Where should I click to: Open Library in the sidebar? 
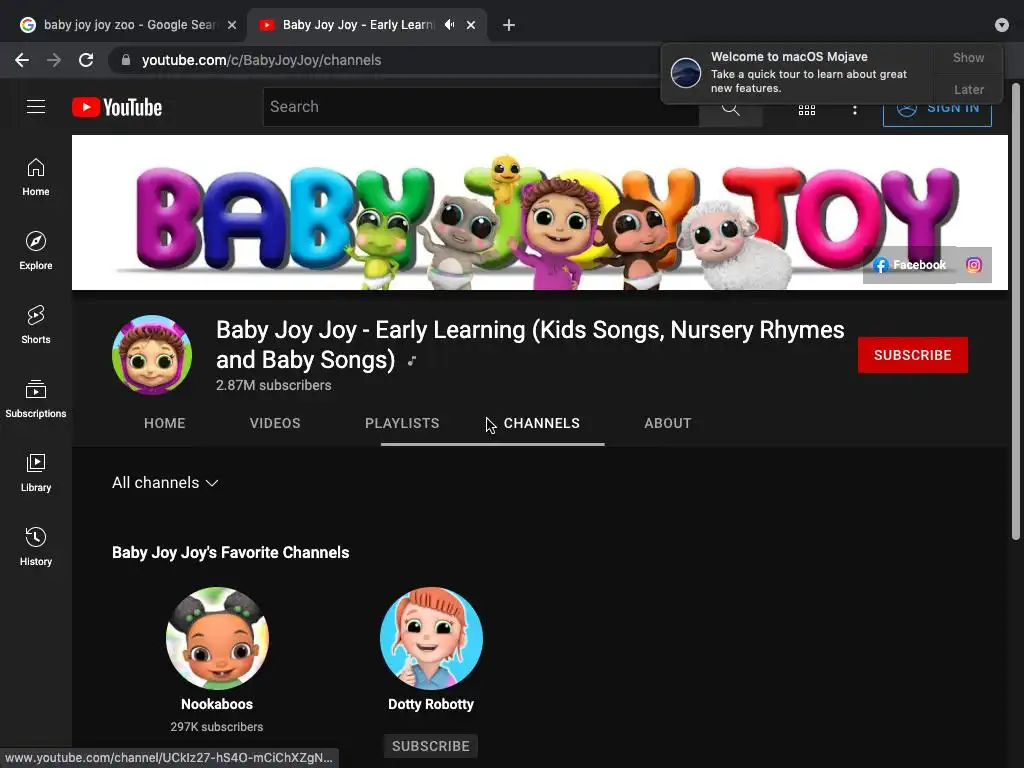click(36, 473)
